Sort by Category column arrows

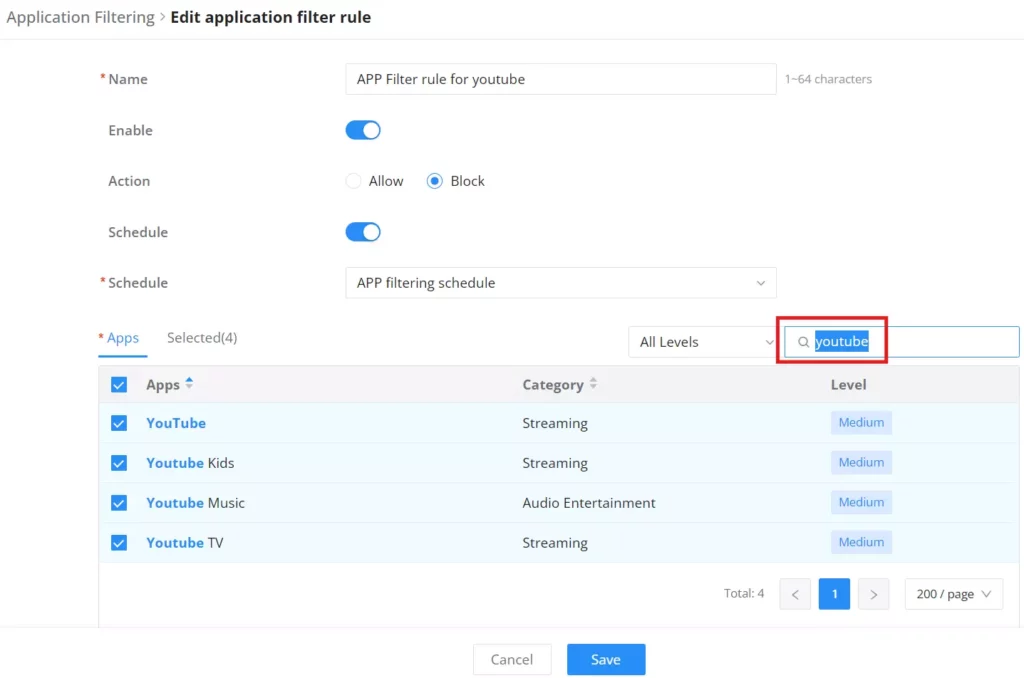(593, 383)
